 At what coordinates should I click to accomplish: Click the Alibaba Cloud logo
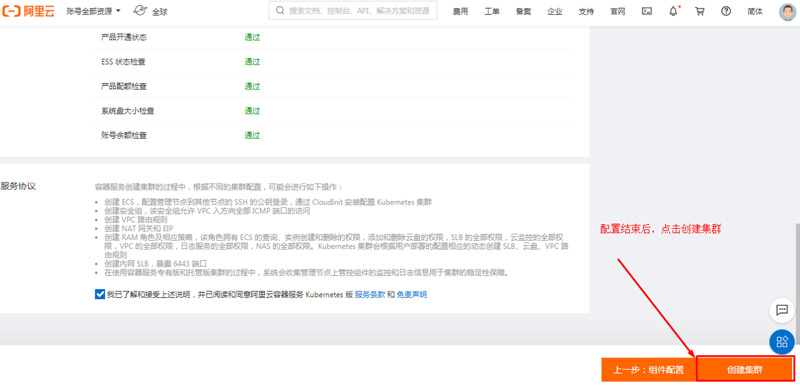29,11
